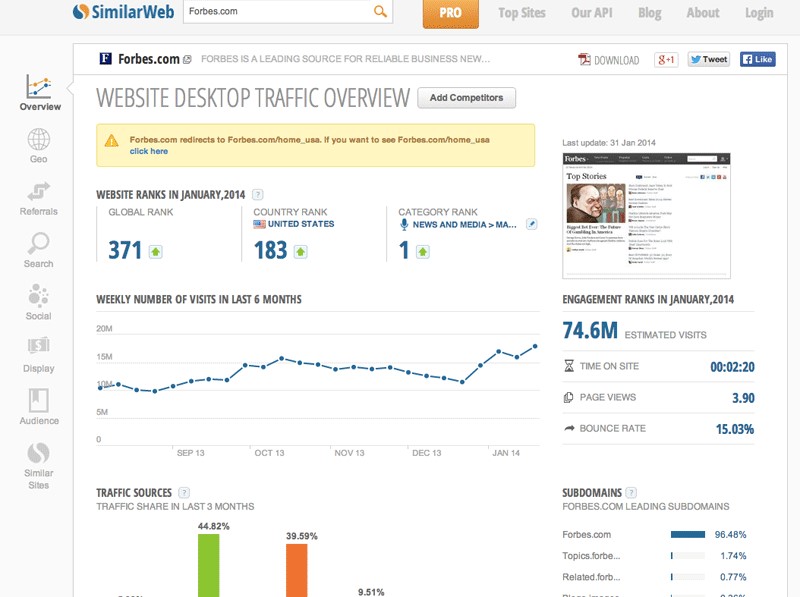Click the search magnifier icon in search box
Viewport: 800px width, 597px height.
click(x=380, y=12)
